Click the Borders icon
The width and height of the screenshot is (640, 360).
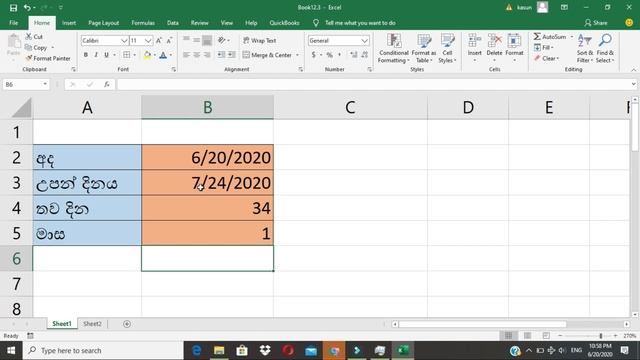tap(127, 55)
